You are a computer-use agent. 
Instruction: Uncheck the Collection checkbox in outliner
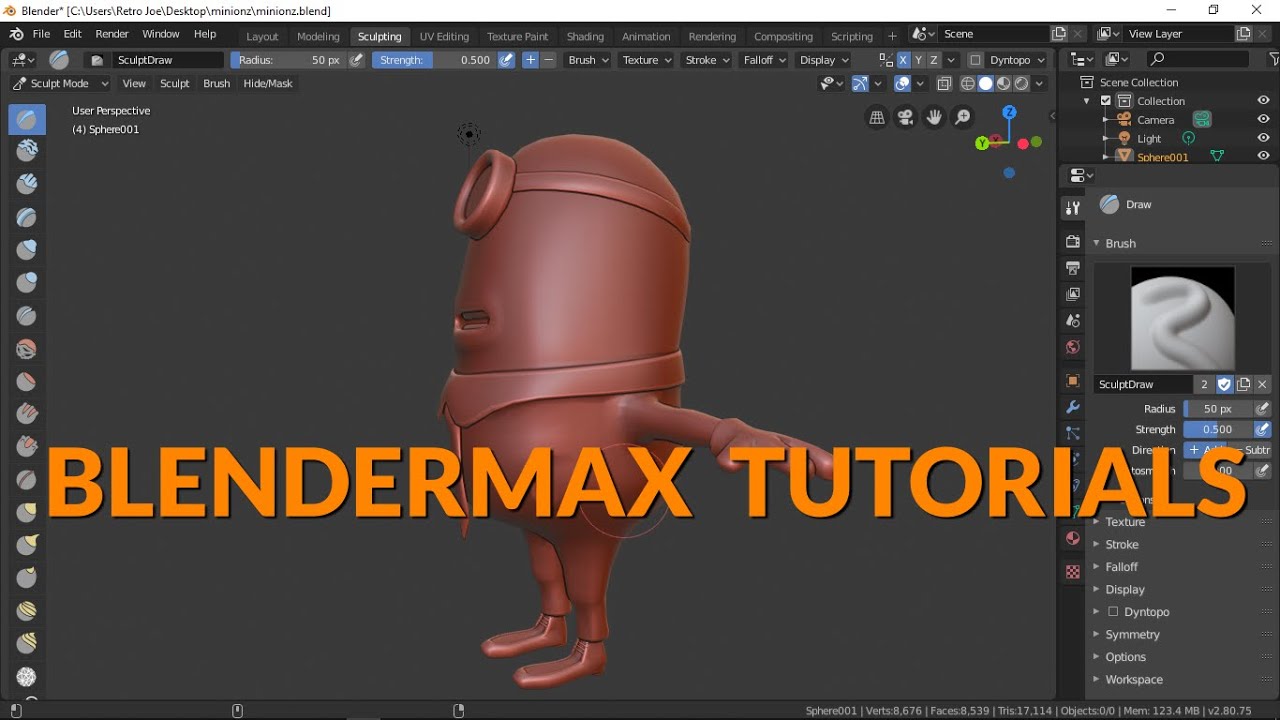pyautogui.click(x=1106, y=101)
